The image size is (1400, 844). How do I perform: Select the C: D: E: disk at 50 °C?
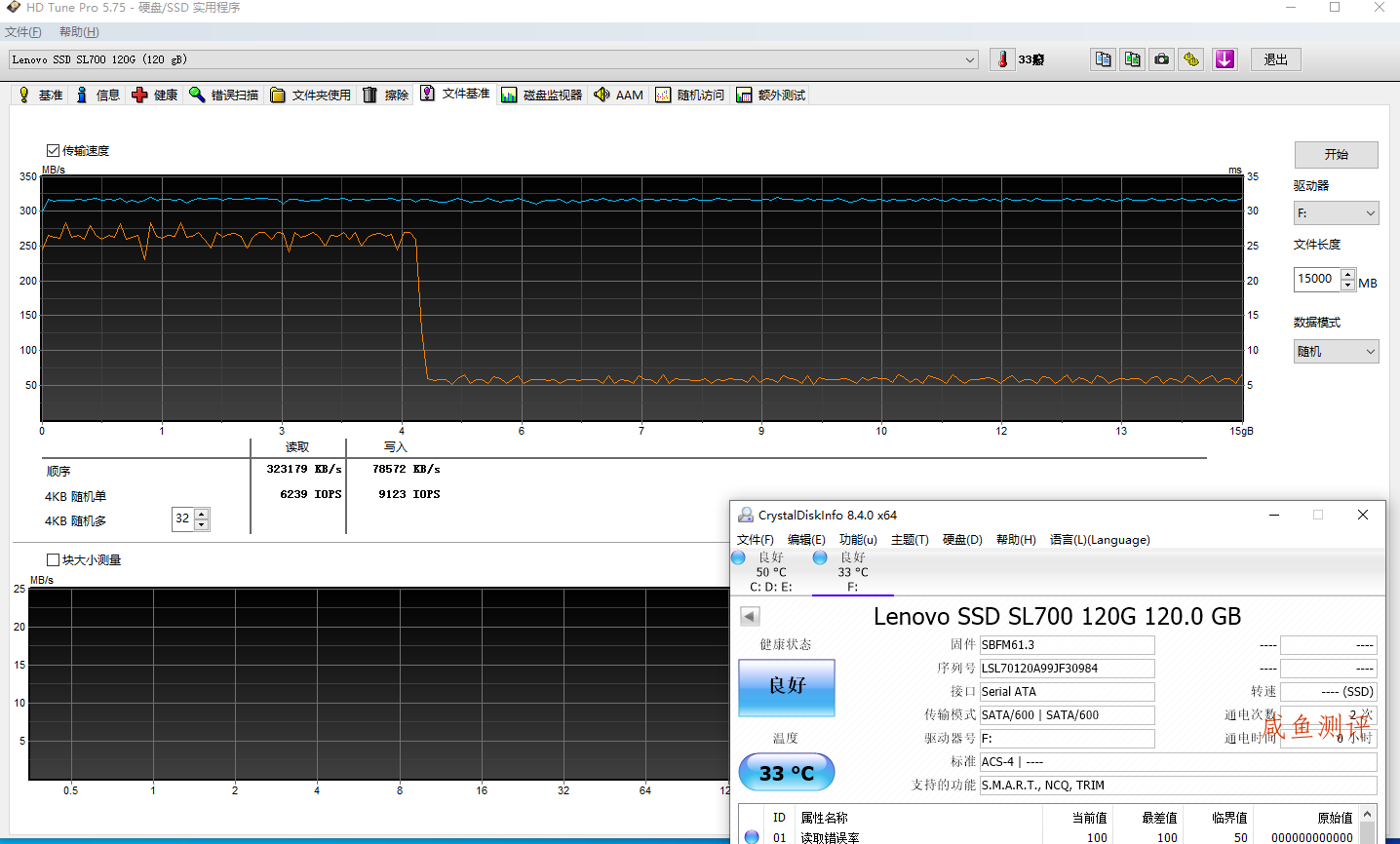coord(770,572)
